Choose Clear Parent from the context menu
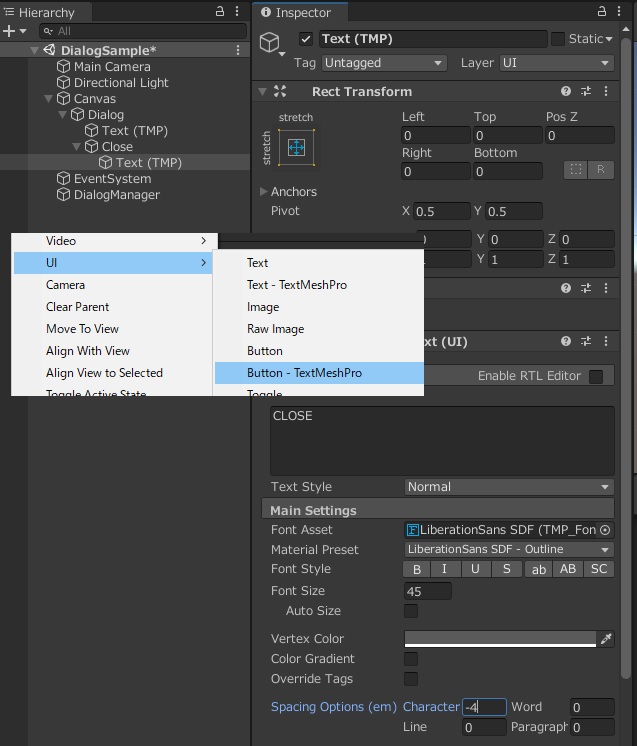Viewport: 637px width, 746px height. coord(114,307)
